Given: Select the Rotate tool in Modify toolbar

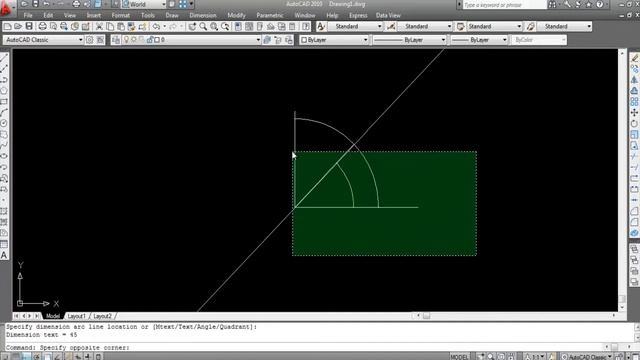Looking at the screenshot, I should click(634, 123).
